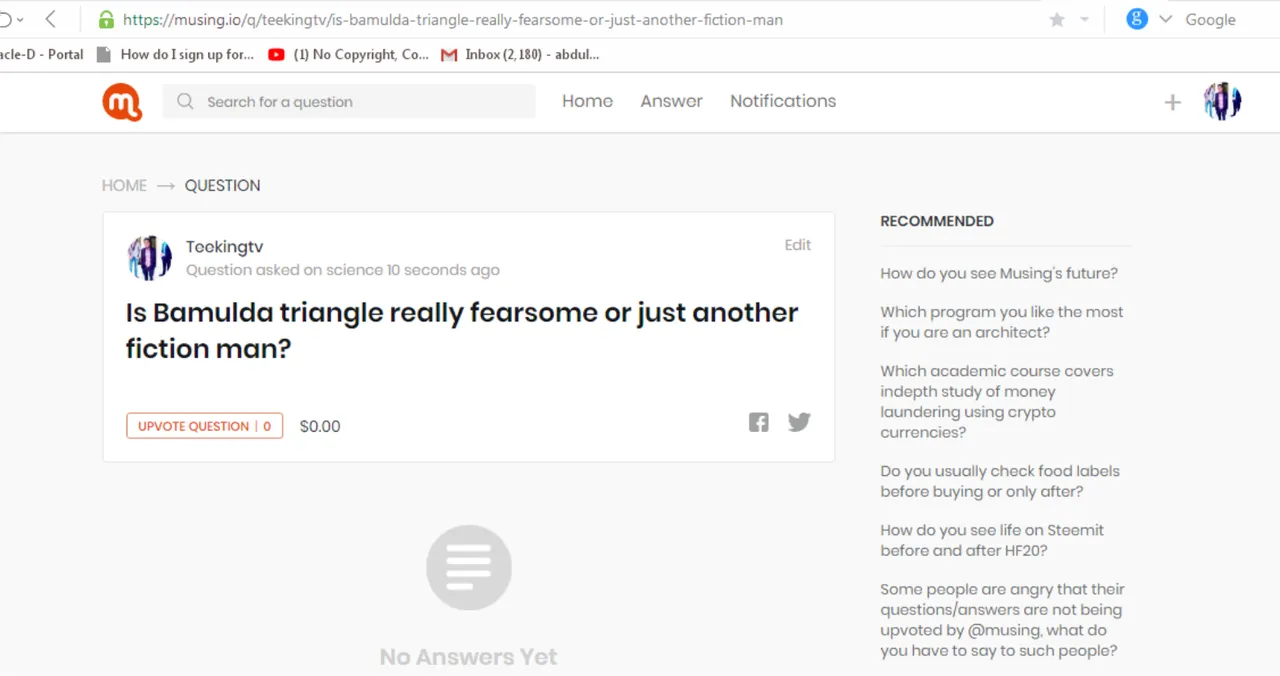Open the Portal bookmark
The height and width of the screenshot is (676, 1280).
[42, 54]
